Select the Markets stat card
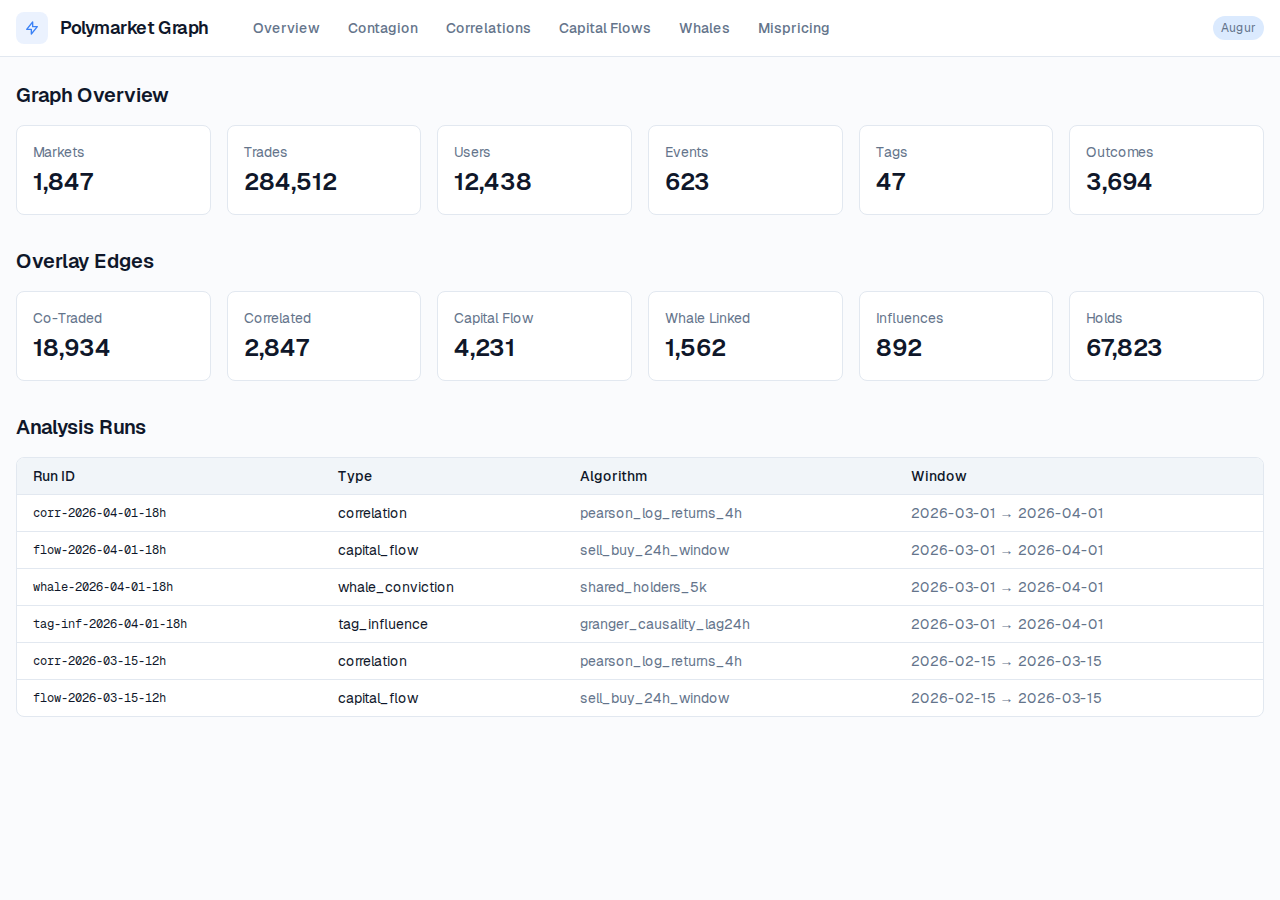The height and width of the screenshot is (900, 1280). coord(113,169)
